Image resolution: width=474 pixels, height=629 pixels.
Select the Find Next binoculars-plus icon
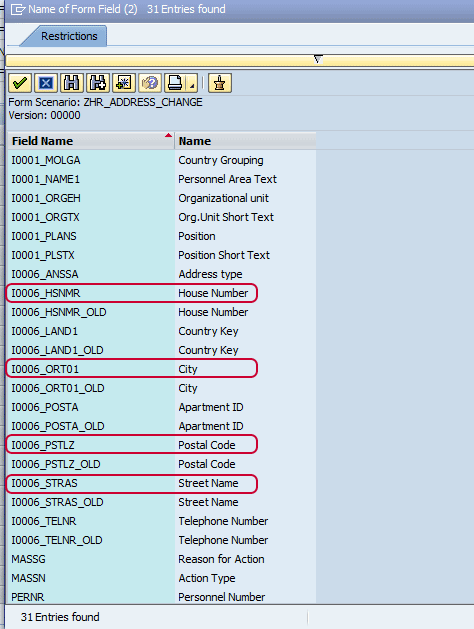(98, 83)
